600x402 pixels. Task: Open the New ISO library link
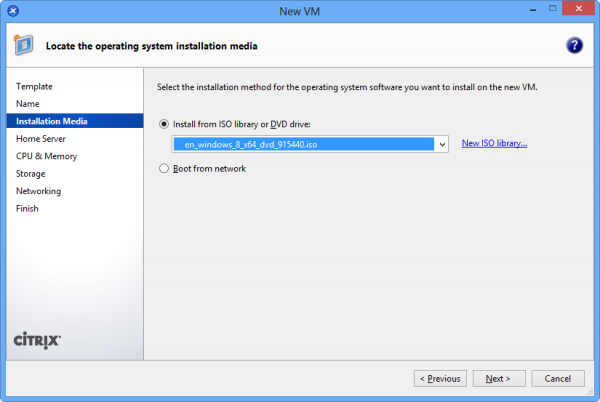(x=494, y=143)
